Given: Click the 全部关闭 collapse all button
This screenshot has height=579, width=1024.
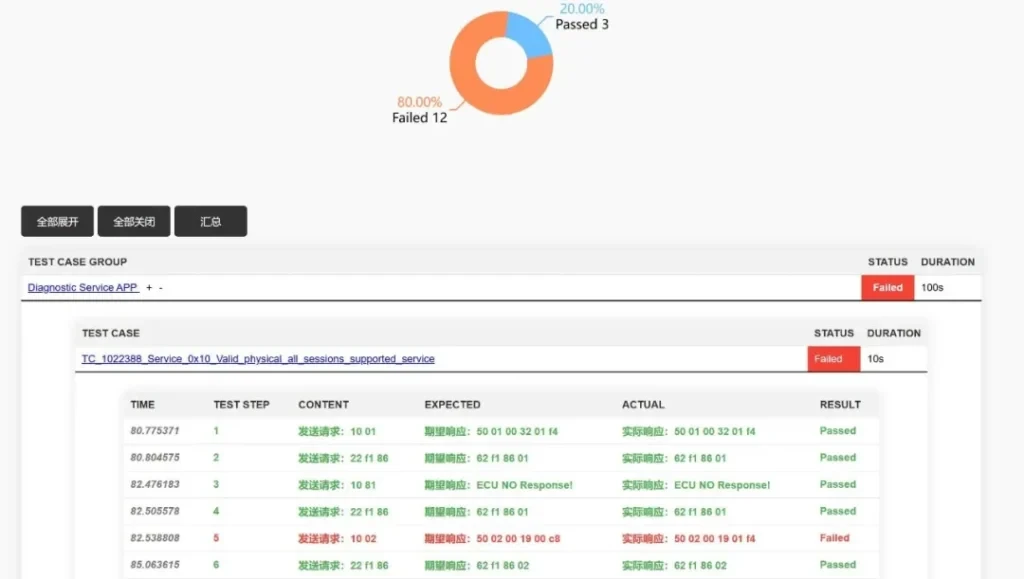Looking at the screenshot, I should click(x=133, y=222).
